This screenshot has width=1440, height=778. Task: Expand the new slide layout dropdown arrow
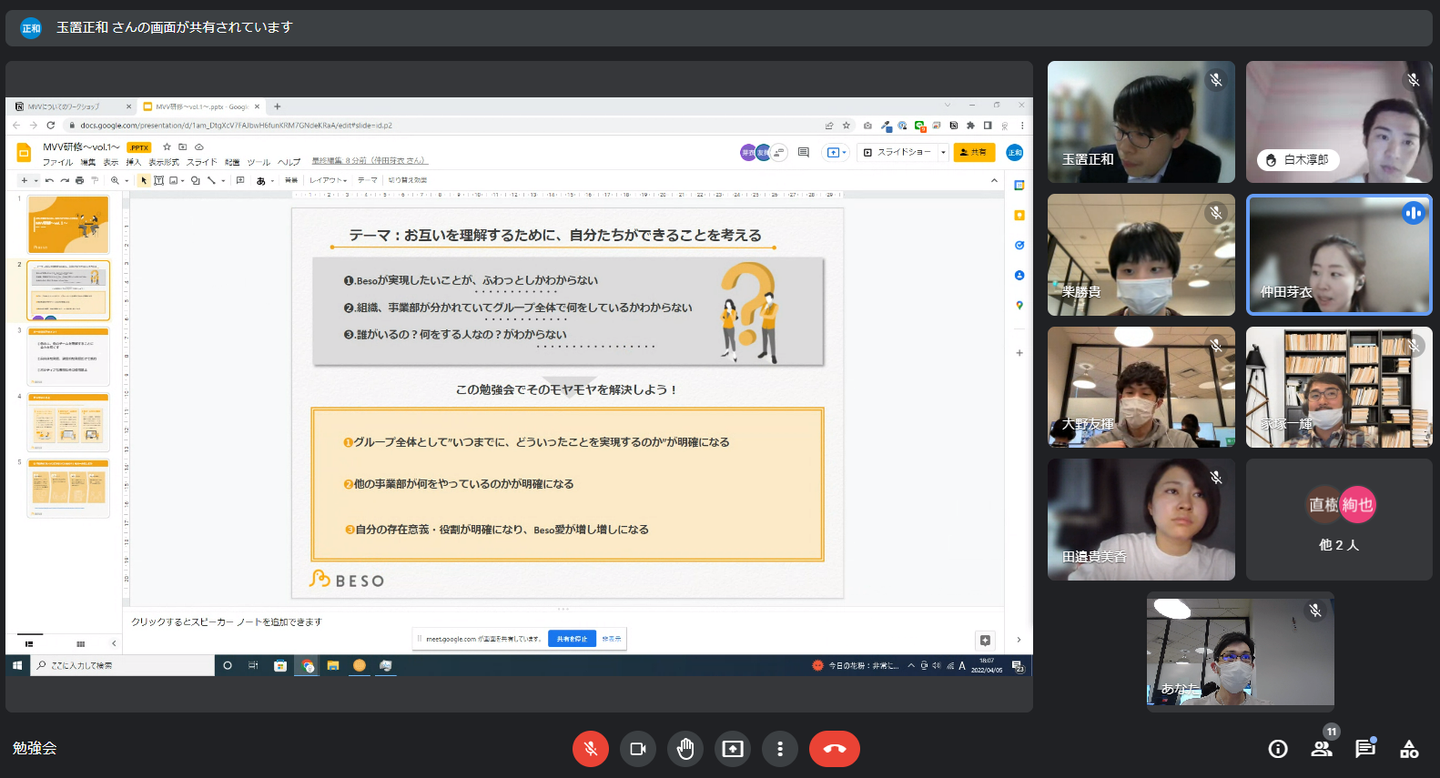click(x=36, y=180)
